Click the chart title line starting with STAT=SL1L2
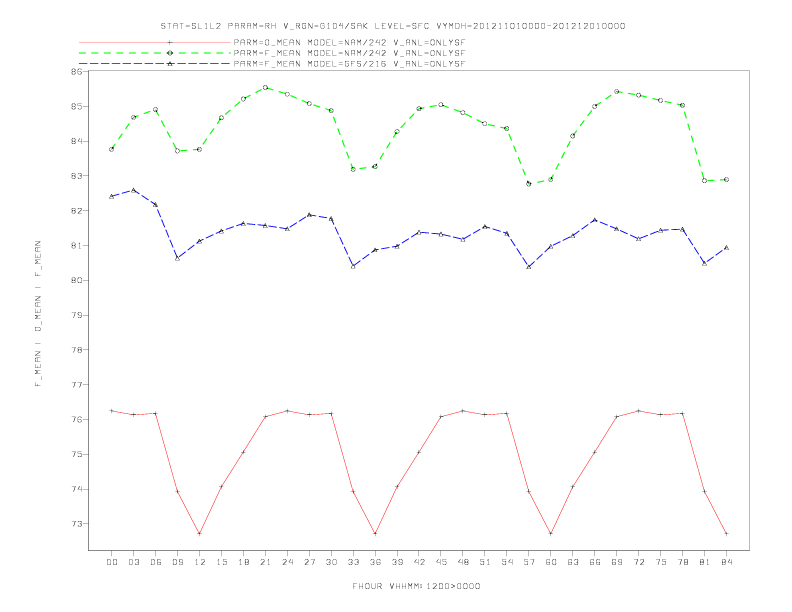Viewport: 792px width, 612px height. (x=392, y=26)
